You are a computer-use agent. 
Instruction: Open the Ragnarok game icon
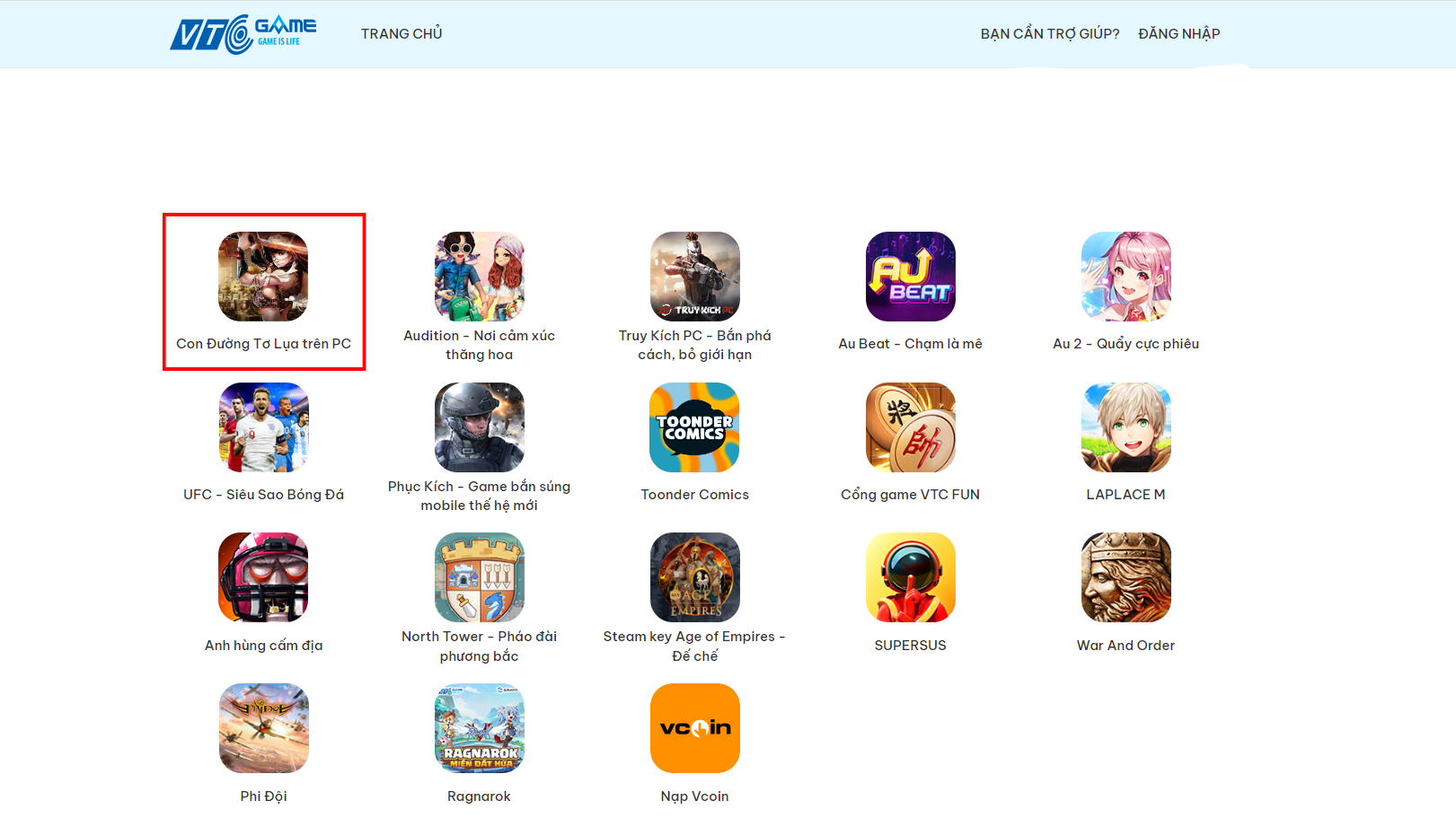(479, 728)
